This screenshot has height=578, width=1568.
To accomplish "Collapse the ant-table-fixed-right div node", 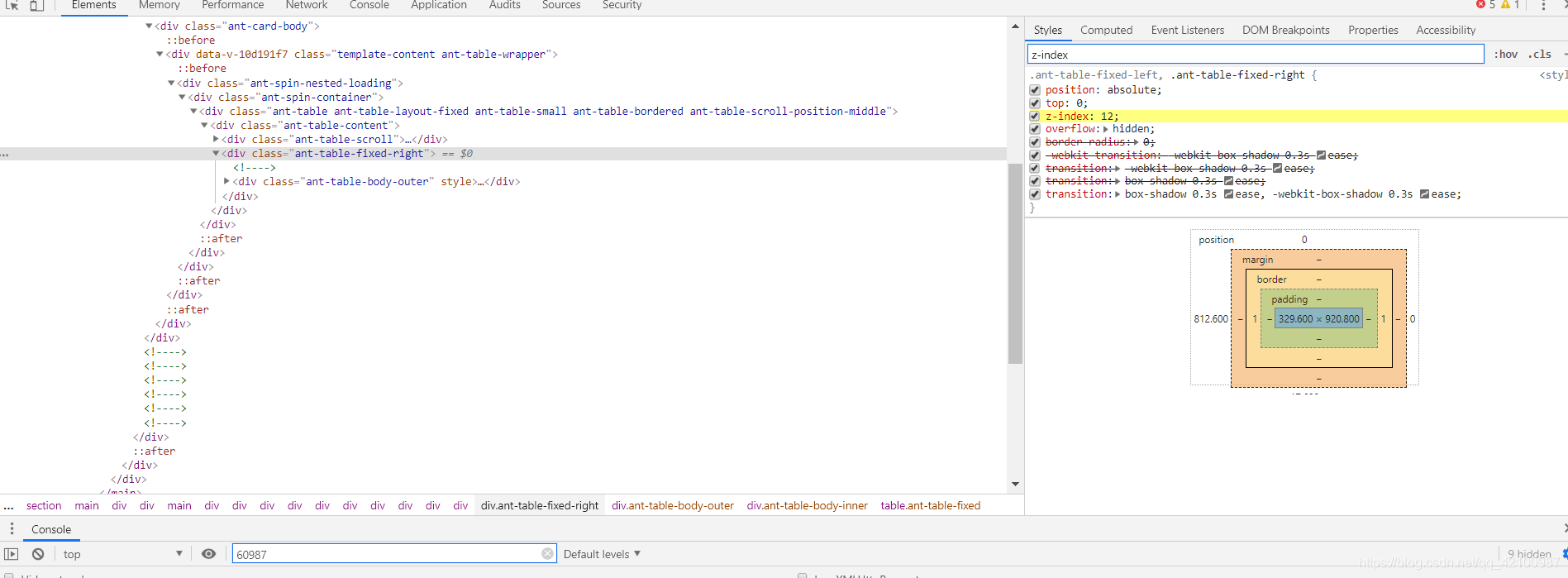I will pyautogui.click(x=216, y=153).
